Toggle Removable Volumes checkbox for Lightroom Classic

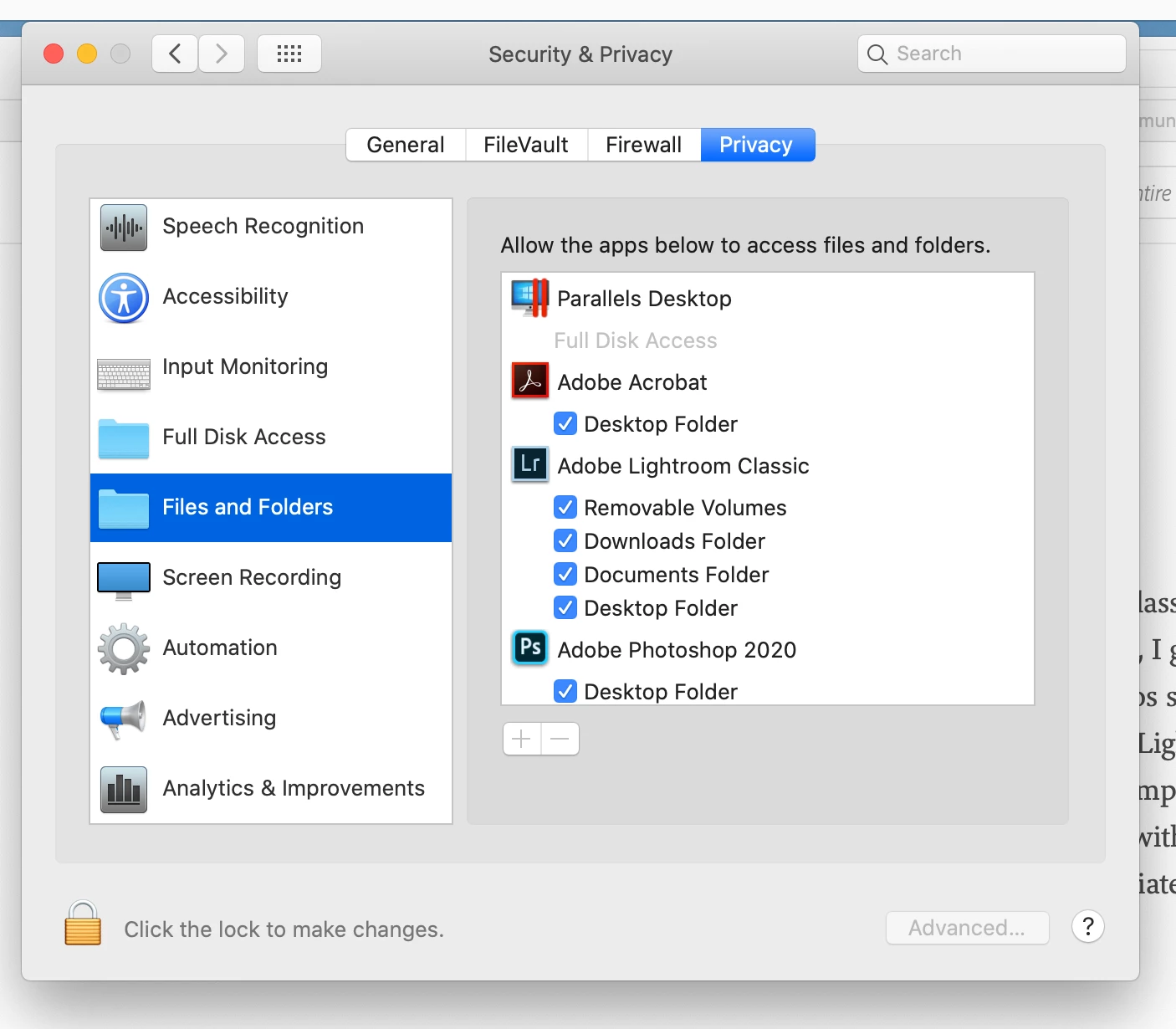pos(565,507)
